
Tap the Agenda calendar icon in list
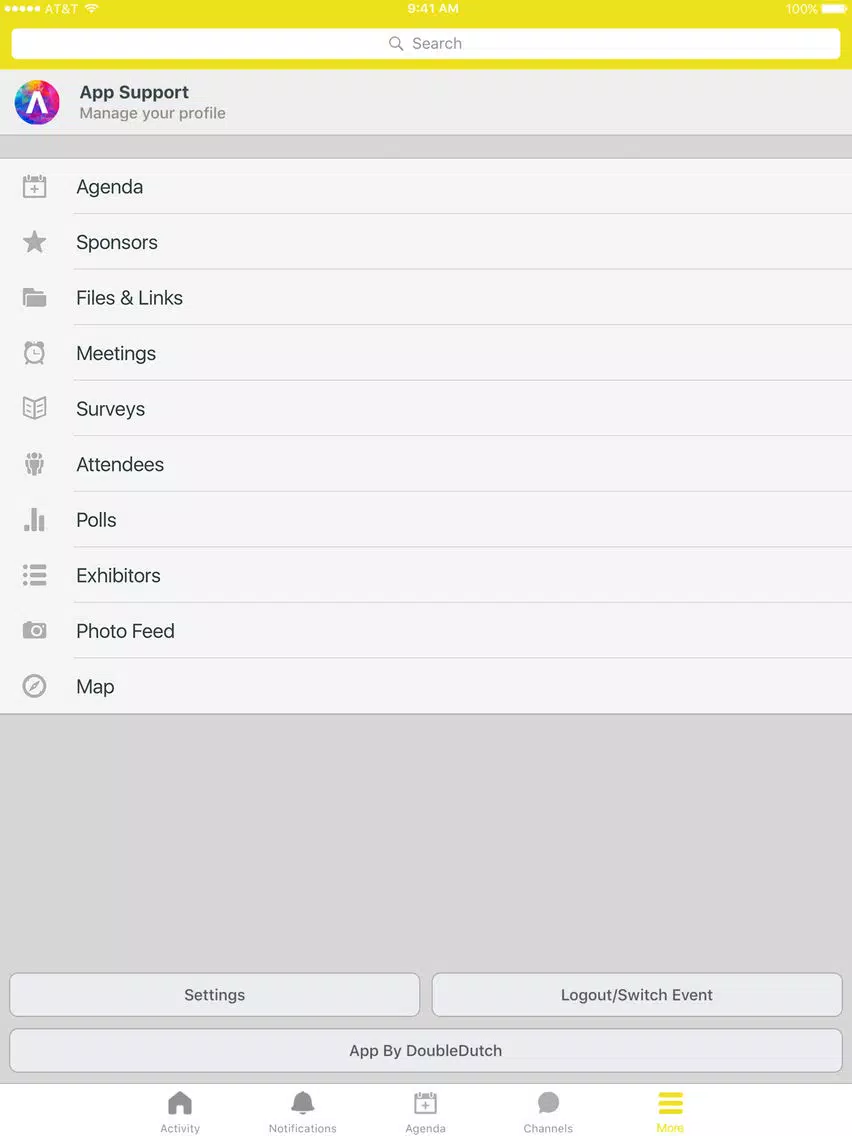point(34,187)
